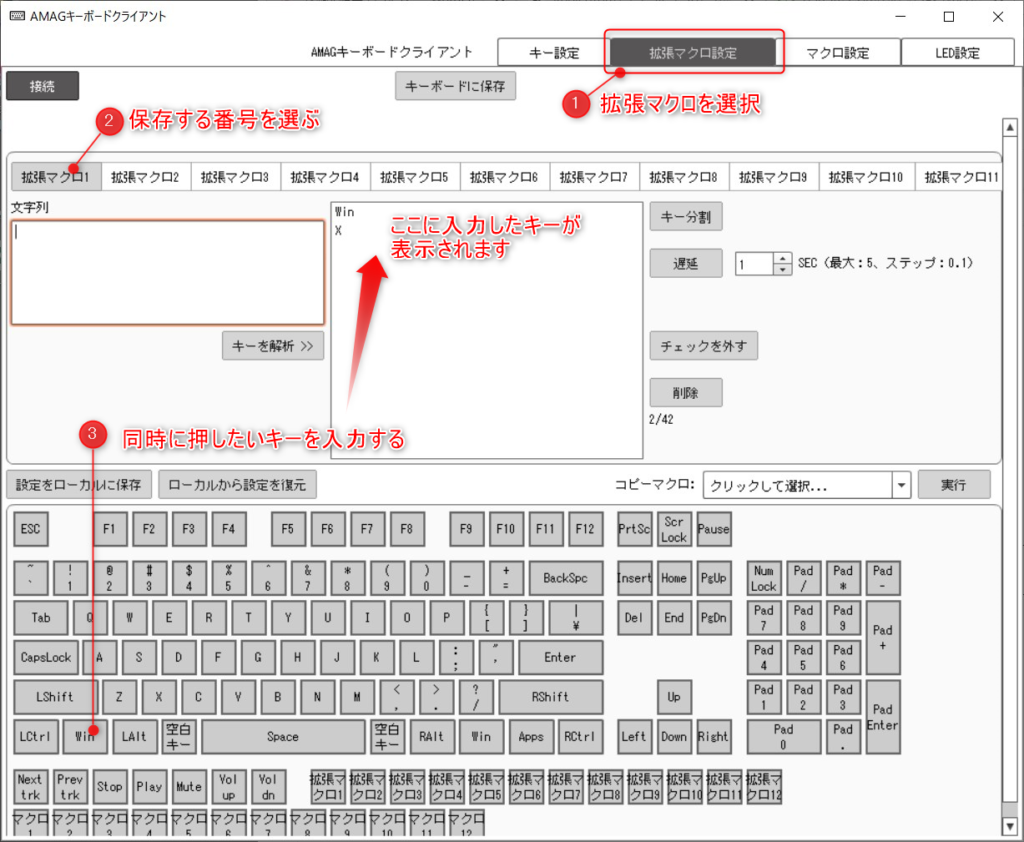
Task: Toggle the CapsLock key on the virtual keyboard
Action: click(x=45, y=657)
